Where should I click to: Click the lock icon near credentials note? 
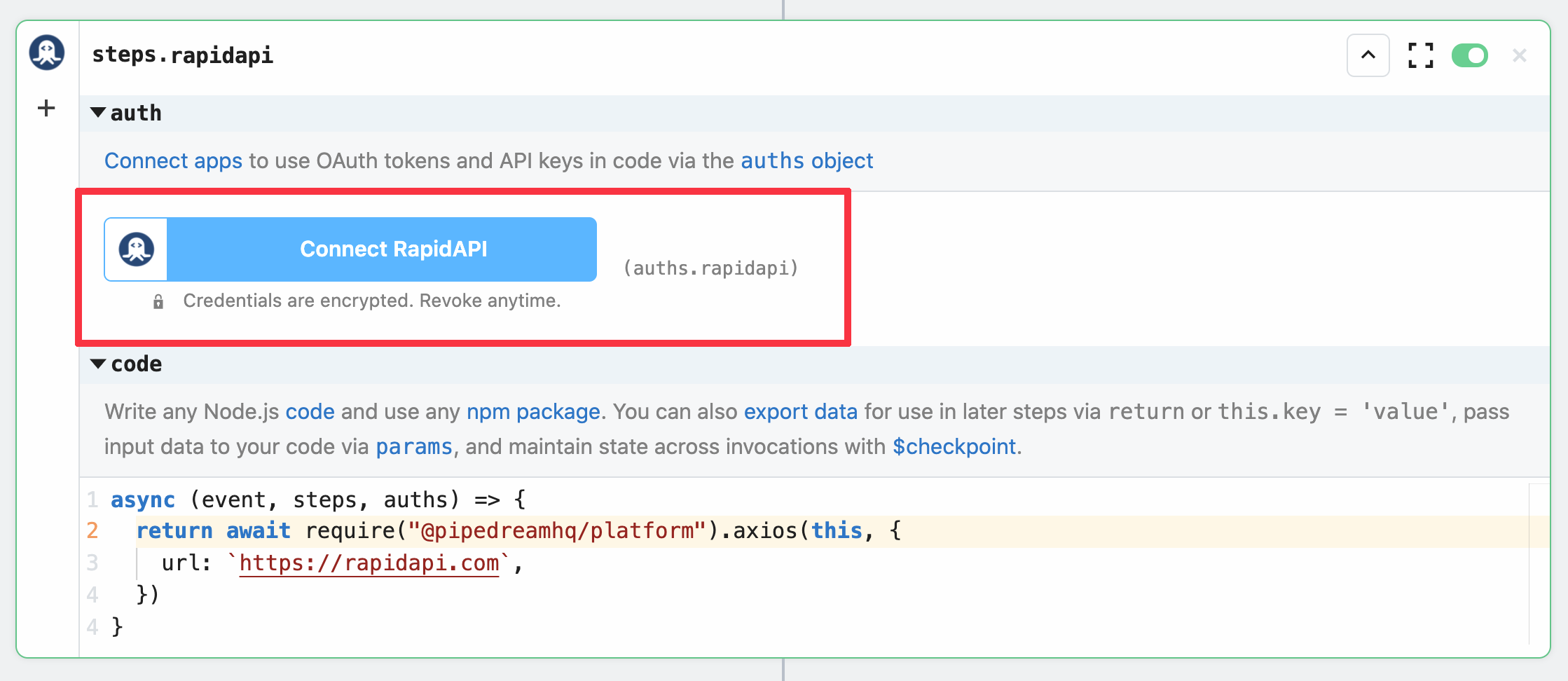[x=158, y=301]
